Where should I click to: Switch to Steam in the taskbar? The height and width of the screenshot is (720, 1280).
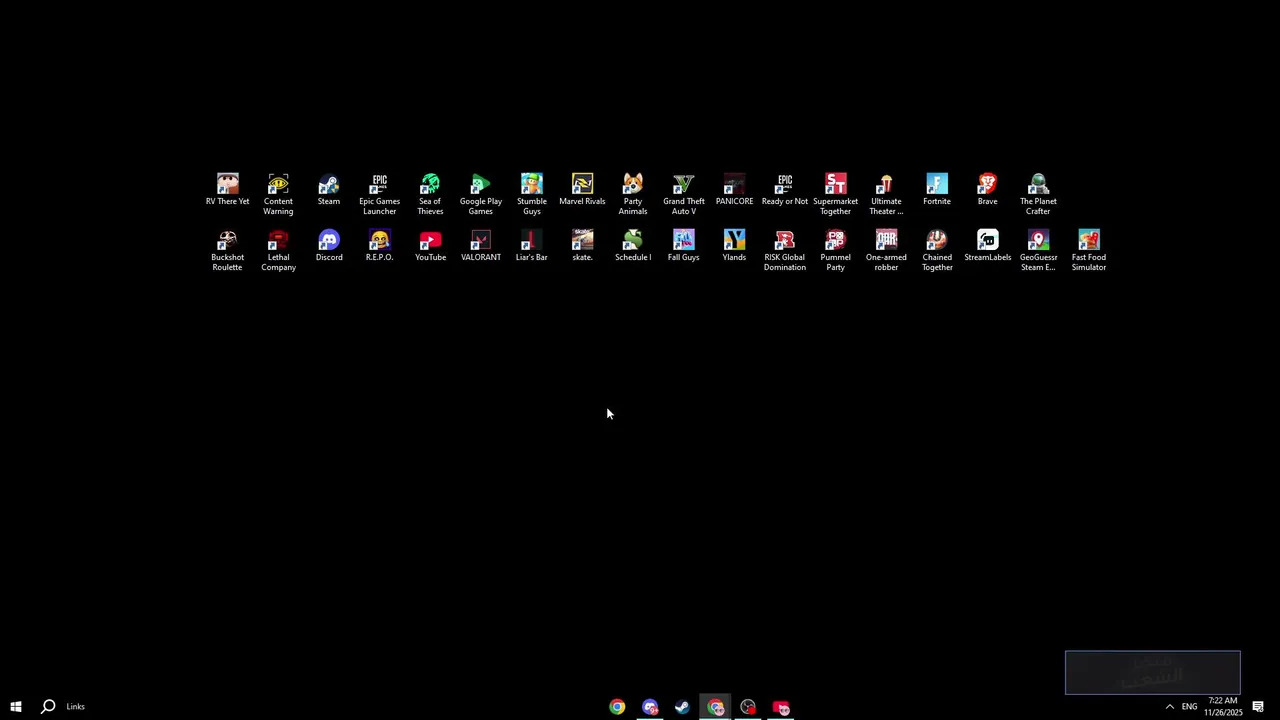[x=682, y=707]
